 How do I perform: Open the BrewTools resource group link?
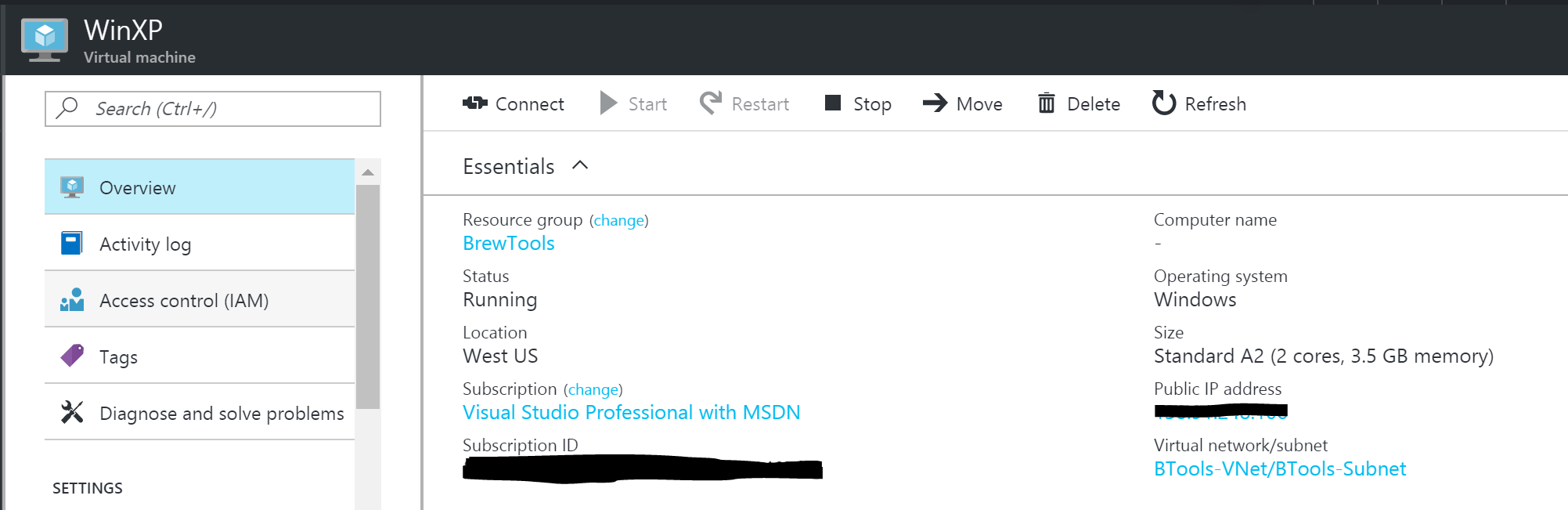click(x=509, y=244)
